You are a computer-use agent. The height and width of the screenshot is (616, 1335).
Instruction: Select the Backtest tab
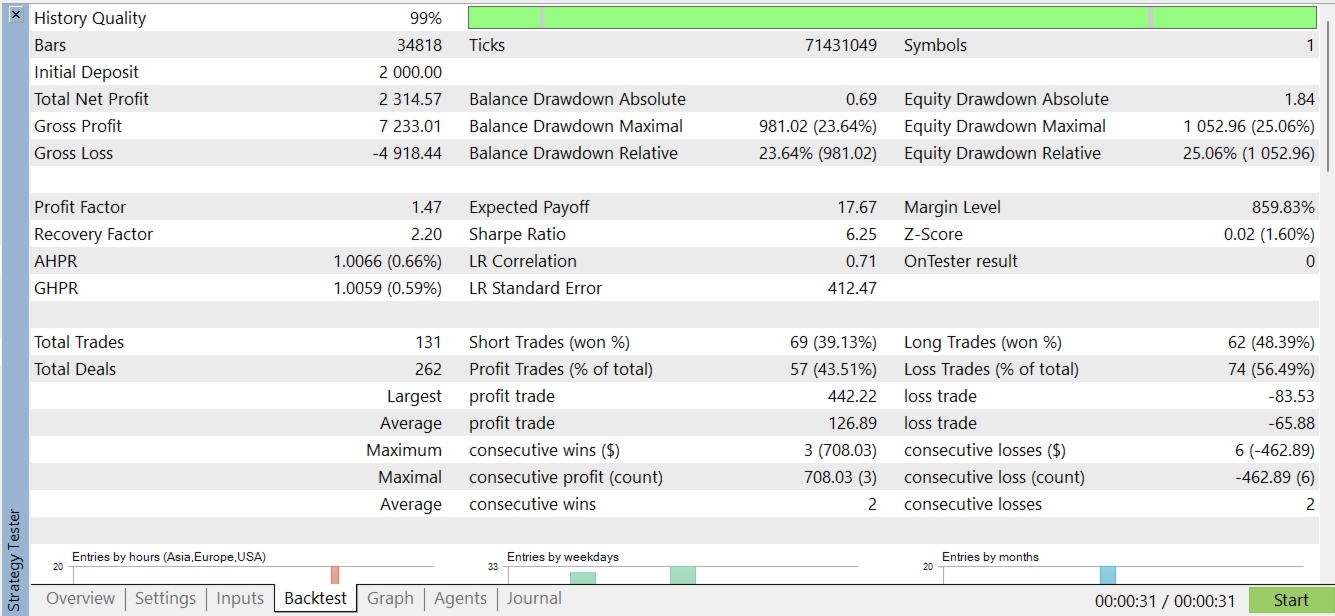(315, 599)
